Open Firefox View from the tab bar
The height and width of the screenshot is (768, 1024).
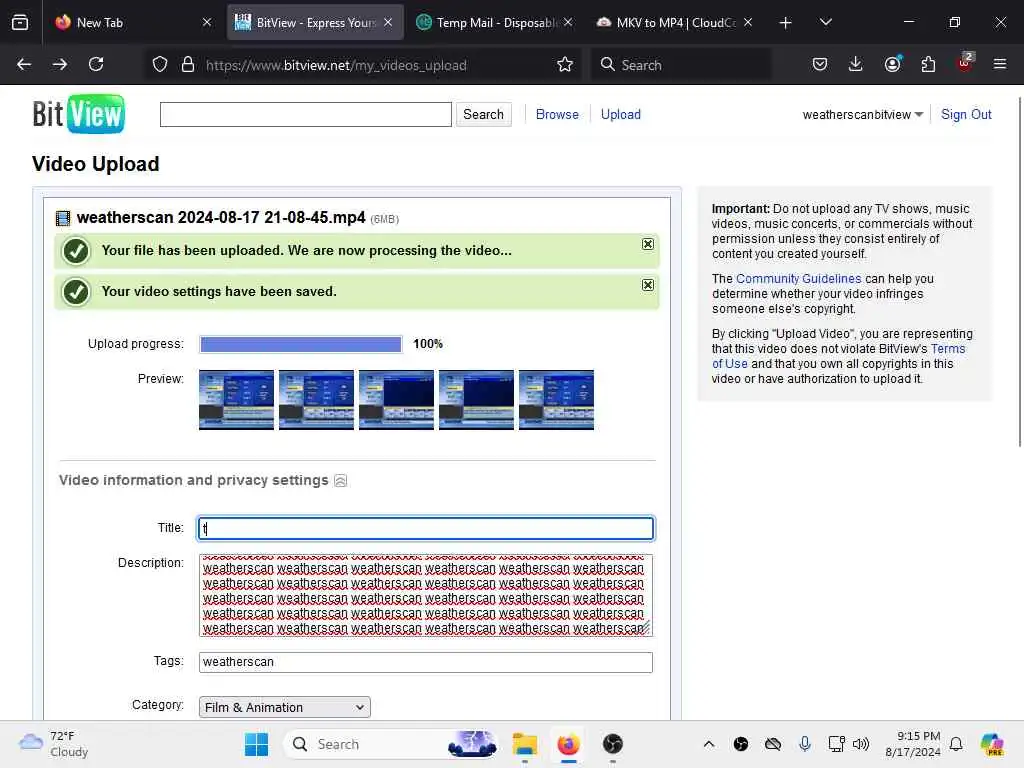click(x=20, y=22)
